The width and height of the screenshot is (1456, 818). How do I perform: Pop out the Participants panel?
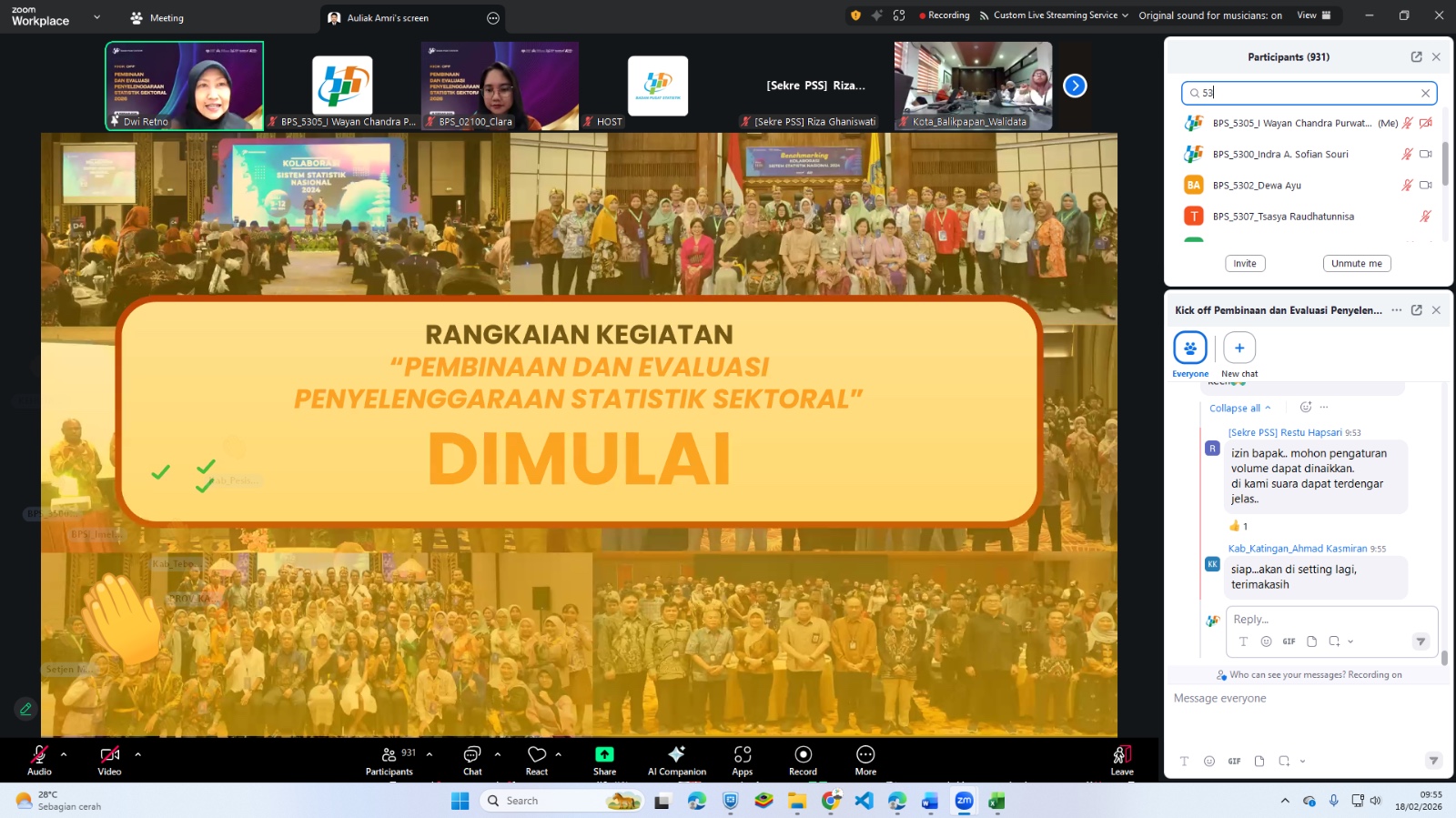(1416, 56)
